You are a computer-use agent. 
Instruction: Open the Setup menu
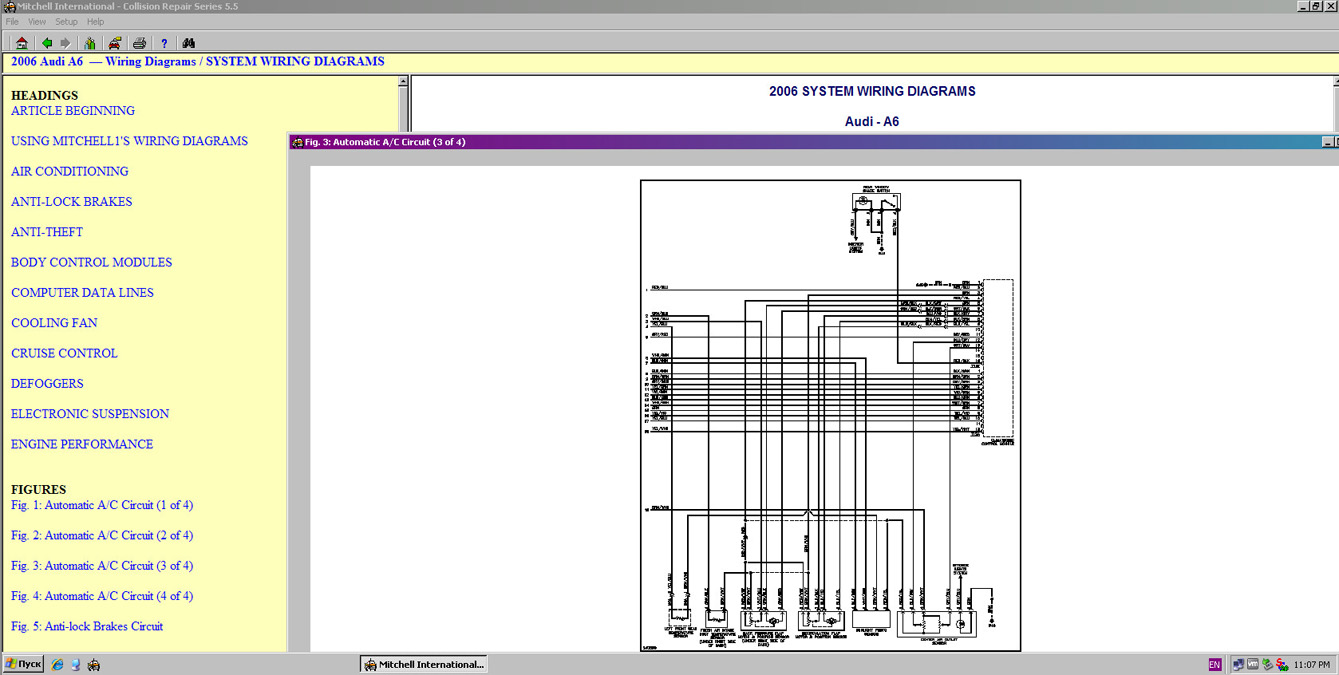pyautogui.click(x=66, y=21)
